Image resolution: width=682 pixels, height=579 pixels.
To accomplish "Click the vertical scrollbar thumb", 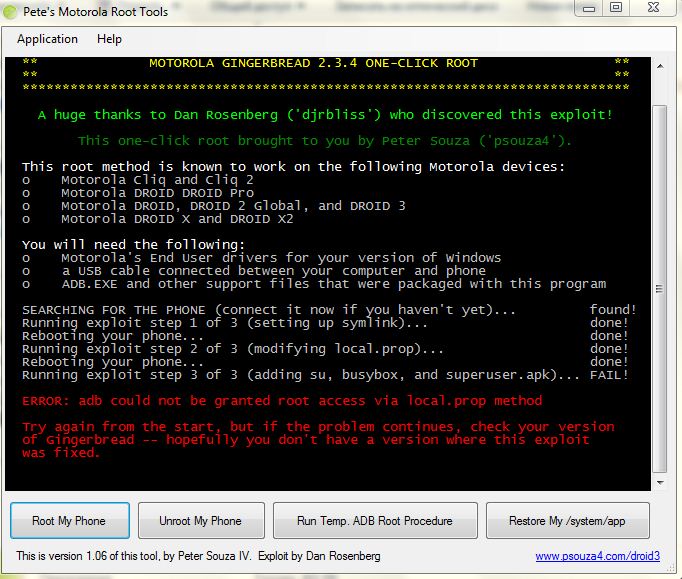I will pos(660,289).
